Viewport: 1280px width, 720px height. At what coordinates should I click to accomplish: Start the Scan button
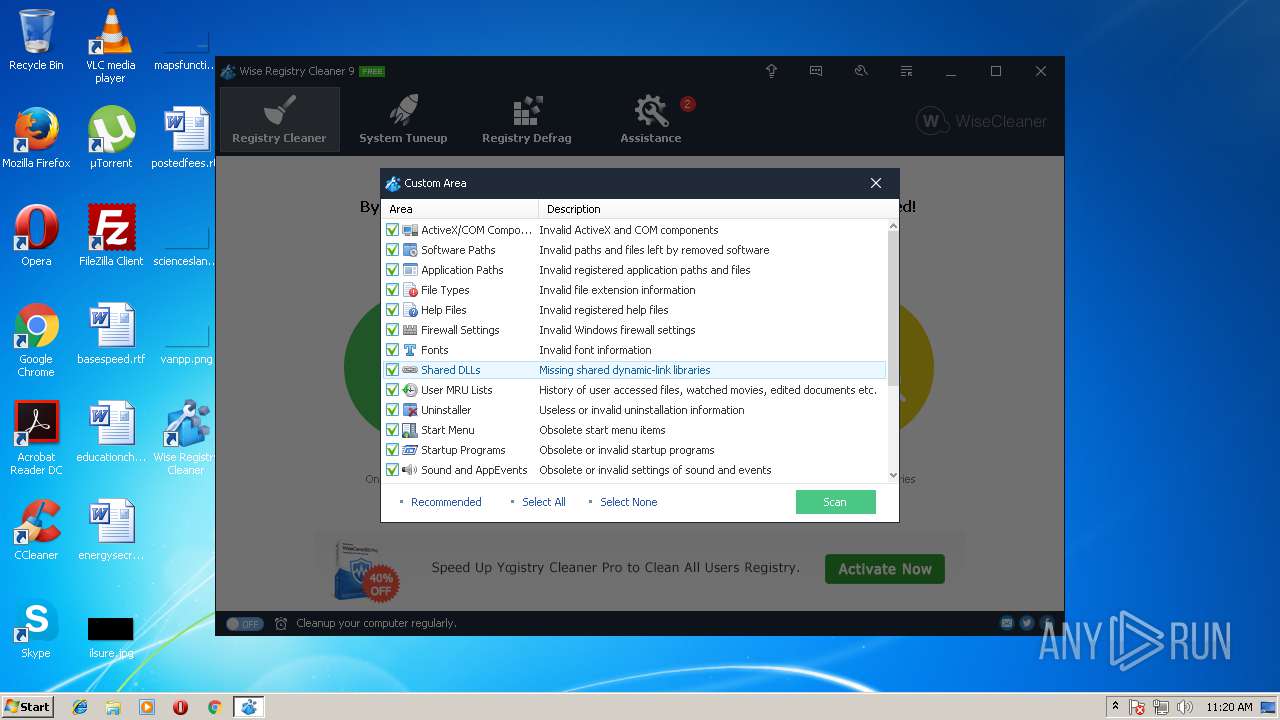(835, 502)
